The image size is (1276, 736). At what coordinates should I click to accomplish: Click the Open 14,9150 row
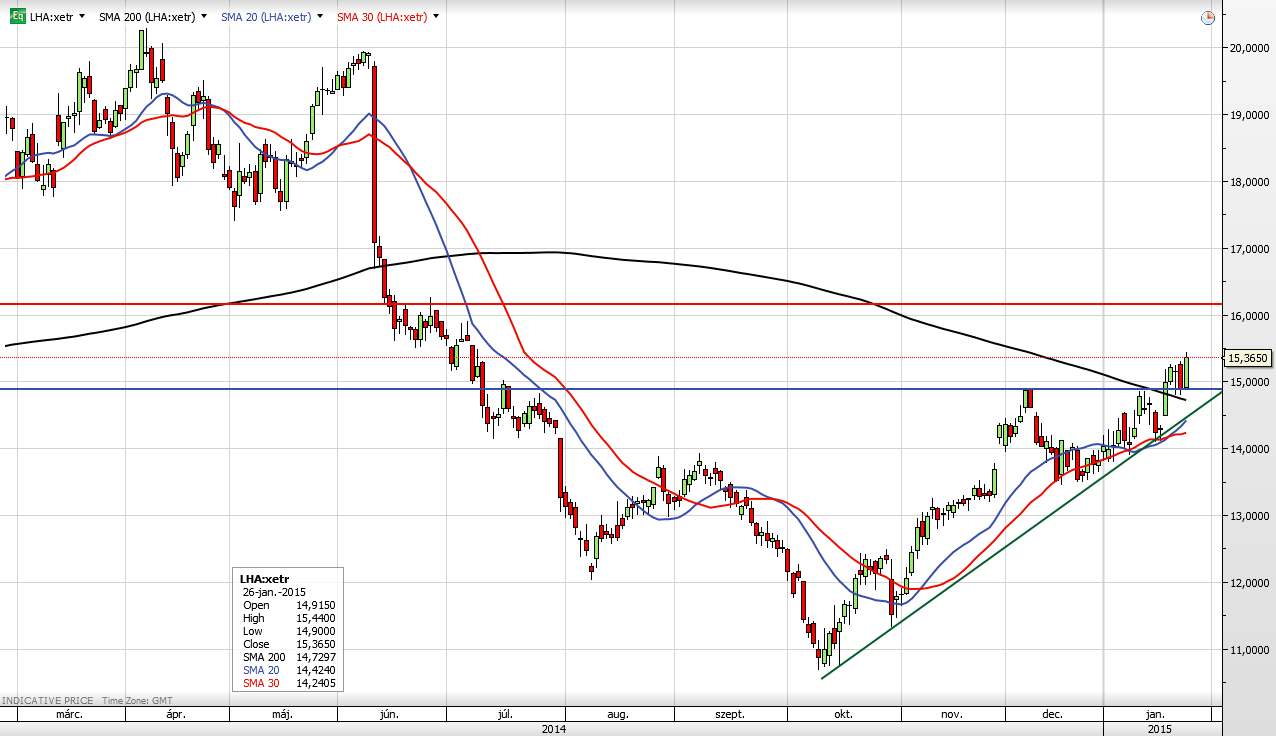click(289, 605)
